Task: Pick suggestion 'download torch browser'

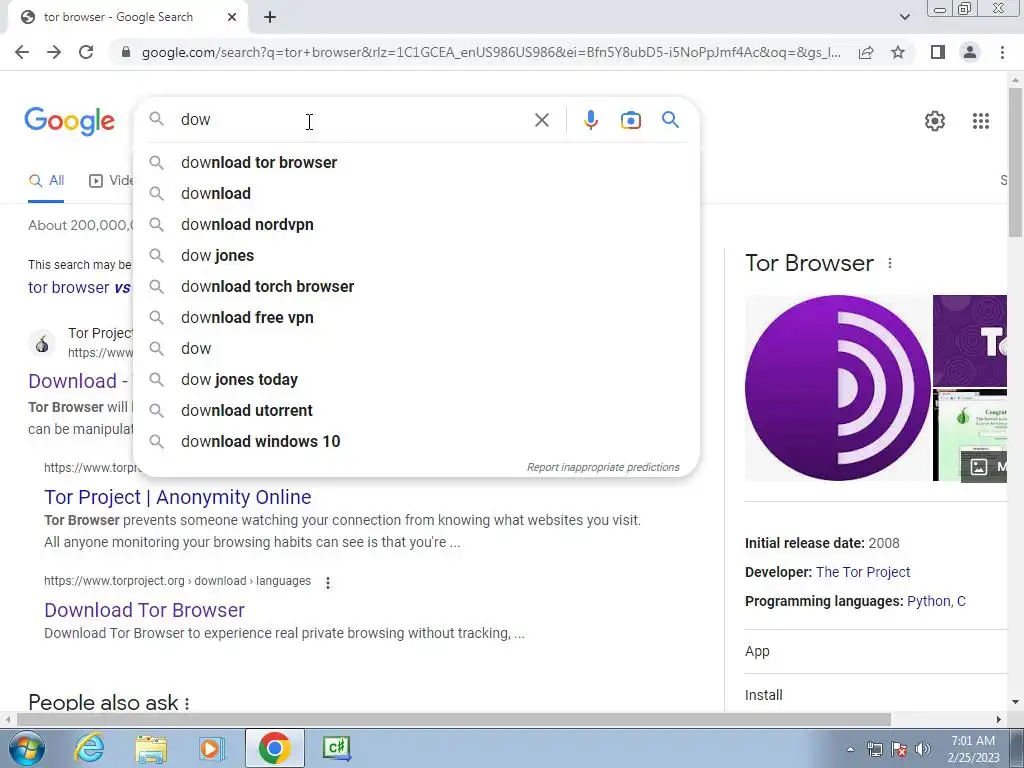Action: [x=416, y=286]
